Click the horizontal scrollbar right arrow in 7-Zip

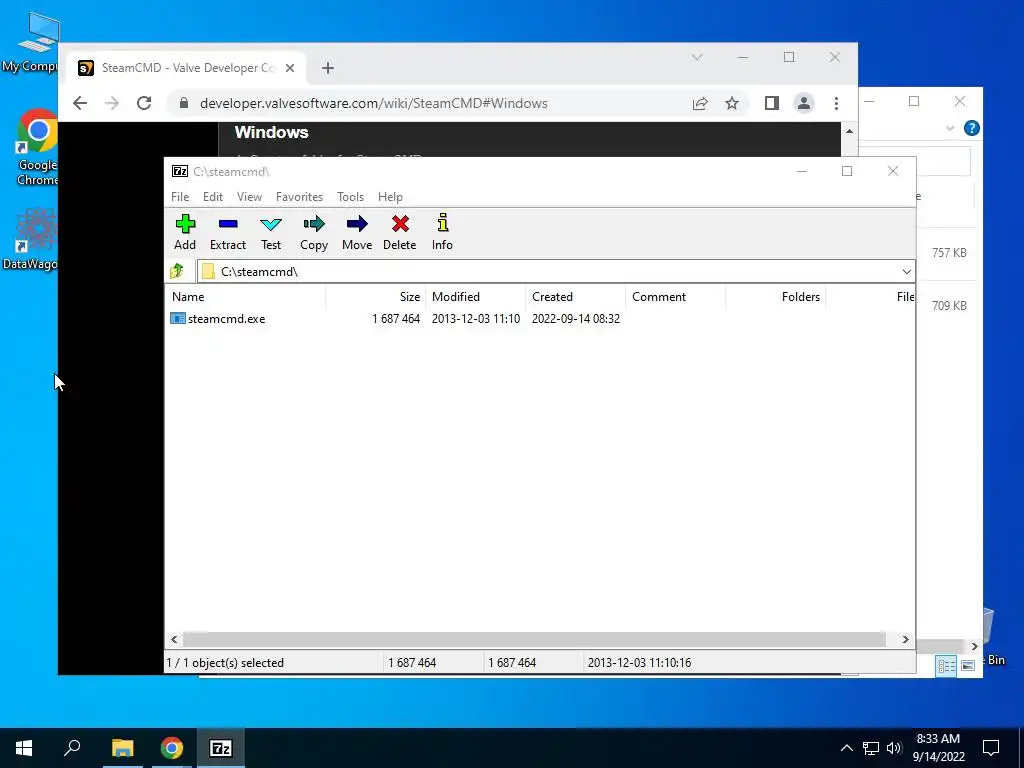[x=905, y=639]
